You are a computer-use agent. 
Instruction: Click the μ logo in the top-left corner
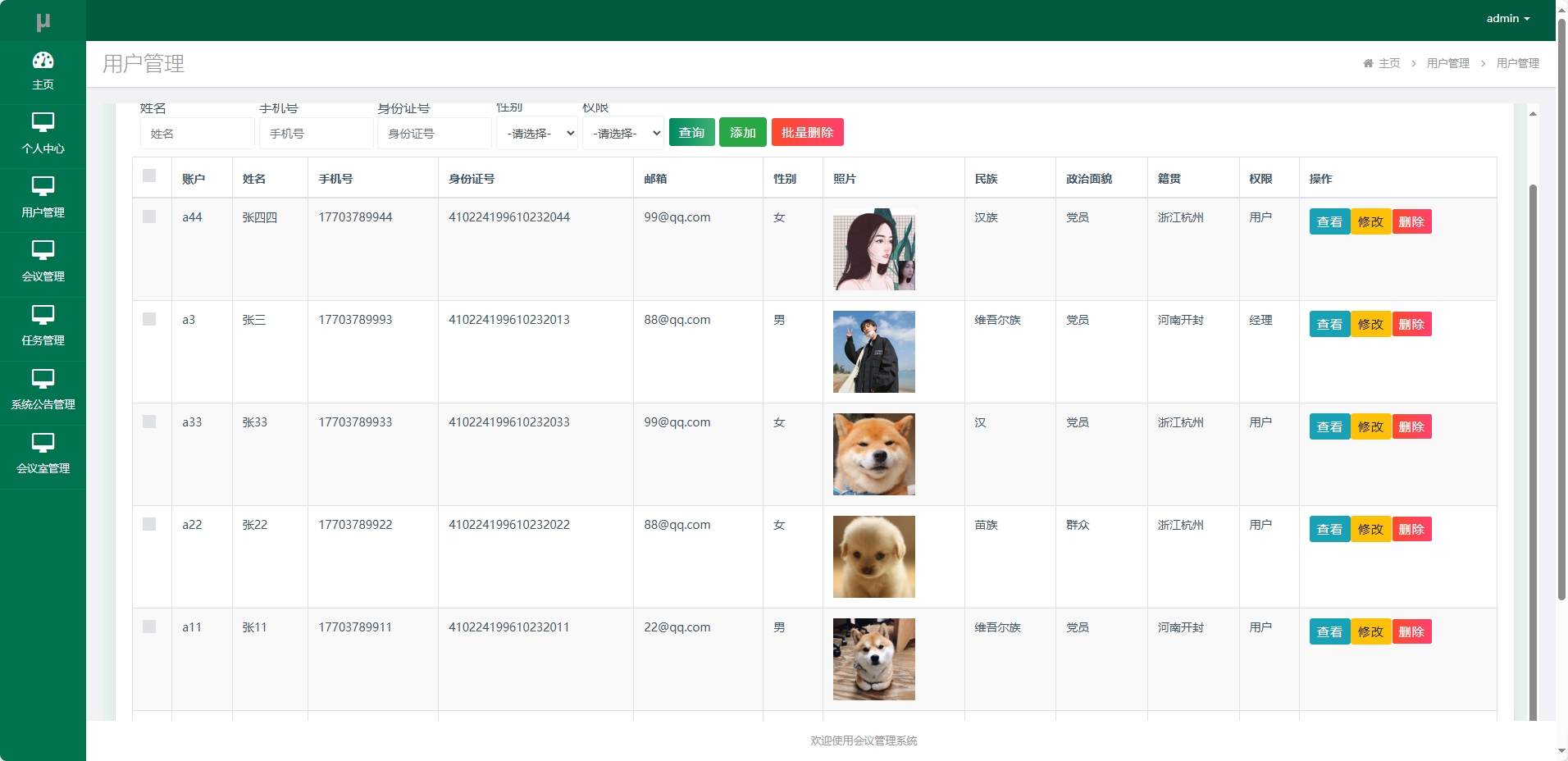43,18
